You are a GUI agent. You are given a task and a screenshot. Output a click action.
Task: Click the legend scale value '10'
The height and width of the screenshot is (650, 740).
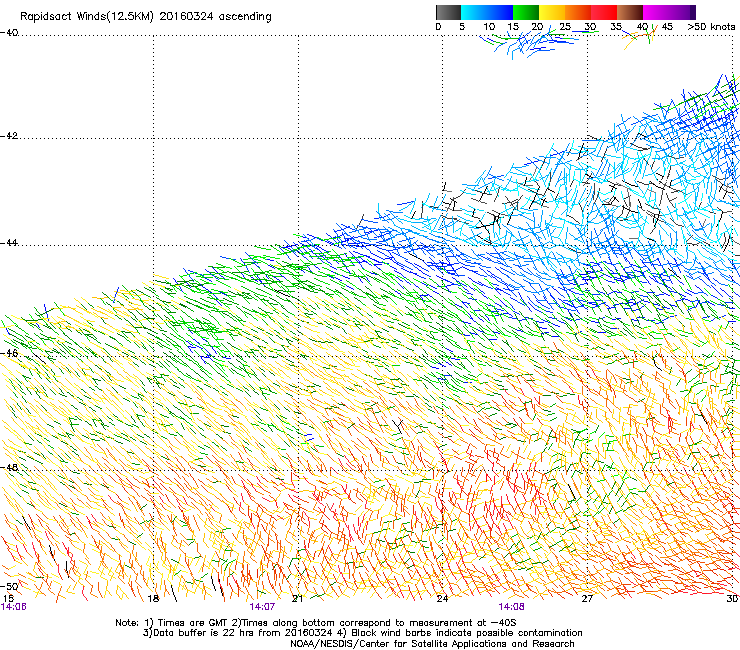click(489, 27)
